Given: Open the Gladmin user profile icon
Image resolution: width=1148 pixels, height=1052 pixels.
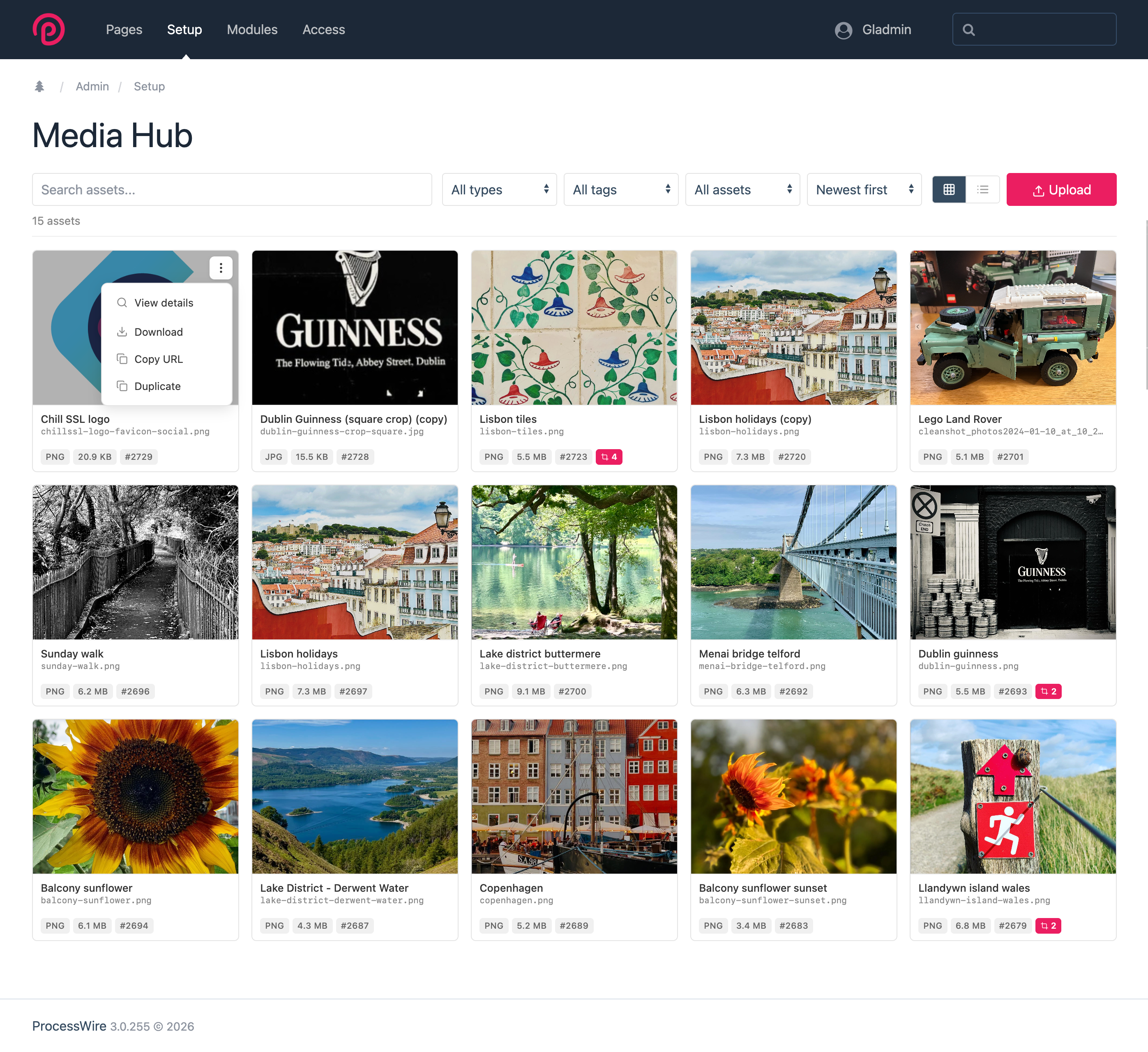Looking at the screenshot, I should [x=844, y=30].
